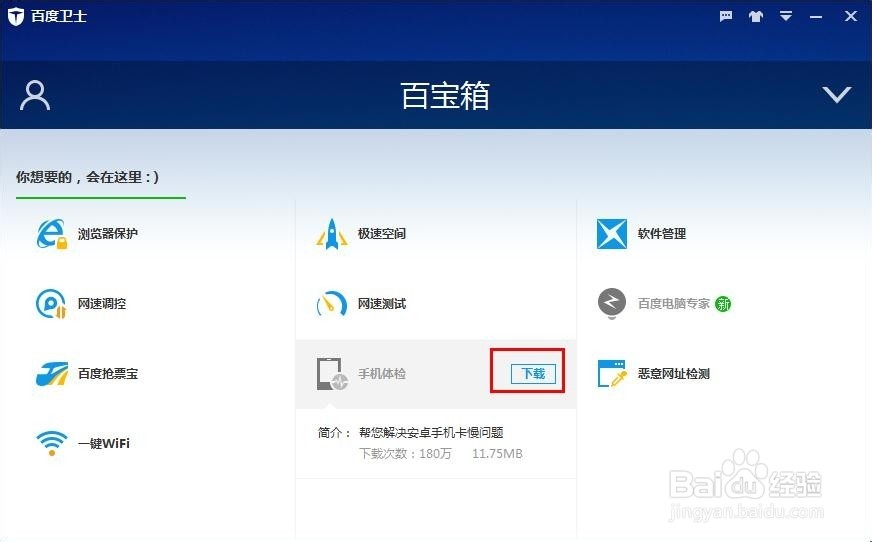Open the 网速测试 speedometer icon
Screen dimensions: 872x542
[332, 304]
